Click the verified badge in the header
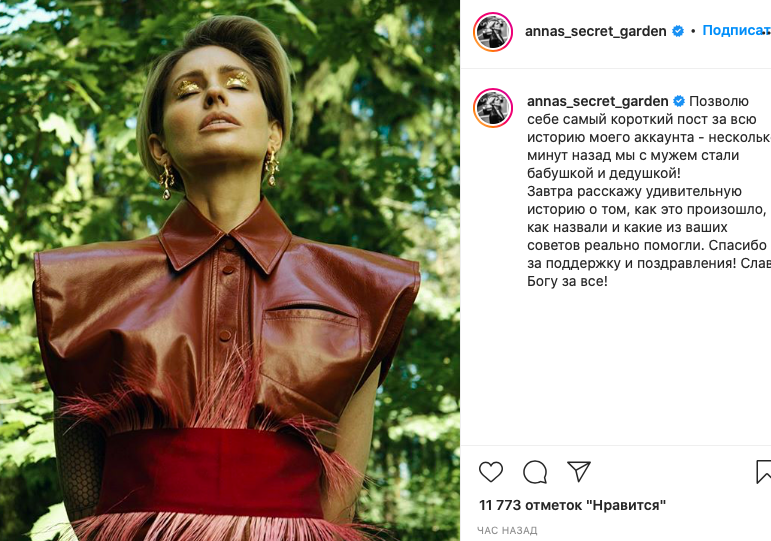Screen dimensions: 771x541 point(678,31)
